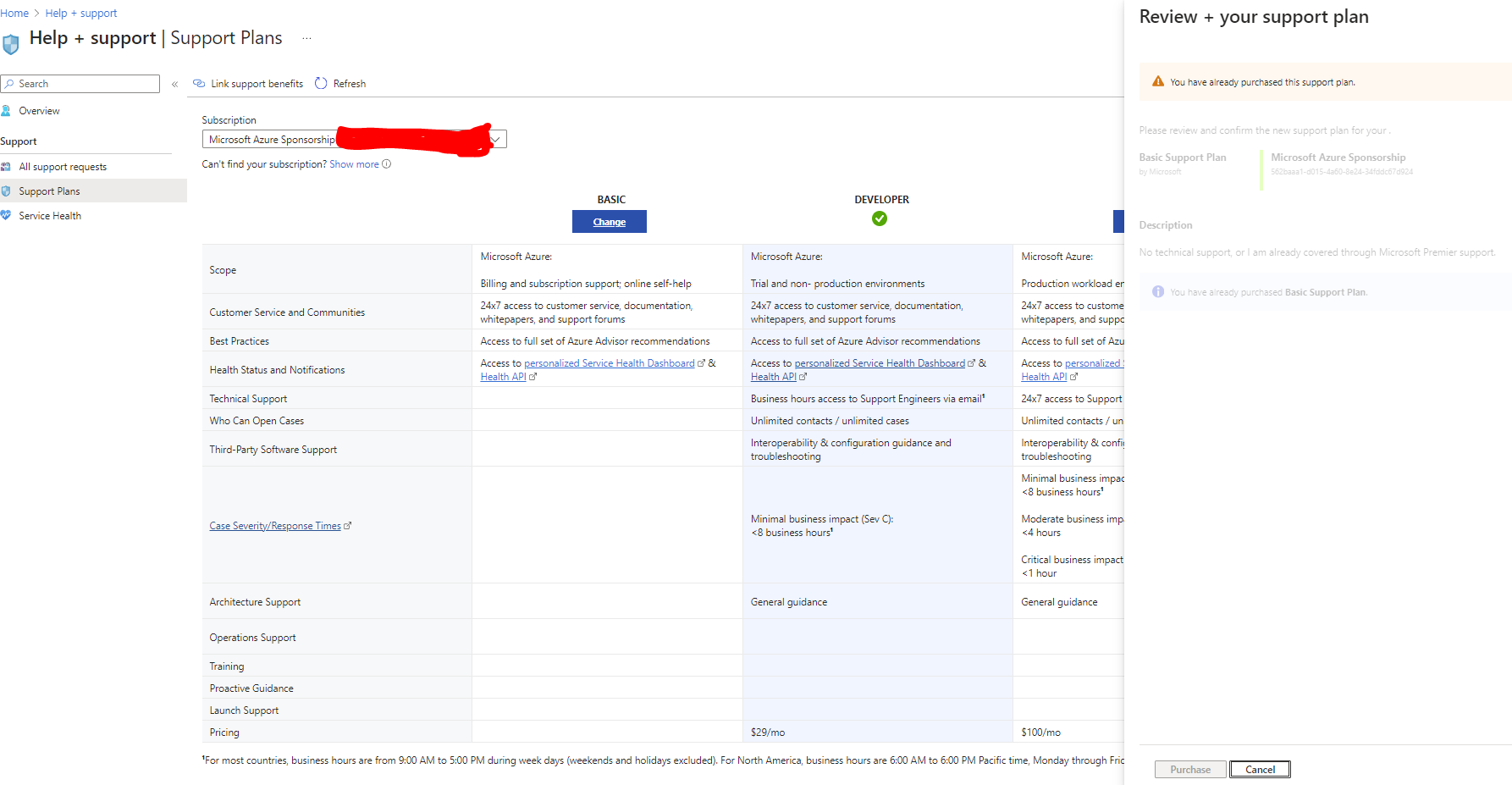Viewport: 1512px width, 785px height.
Task: Open Developer plan's personalized Service Health Dashboard link
Action: pyautogui.click(x=880, y=363)
